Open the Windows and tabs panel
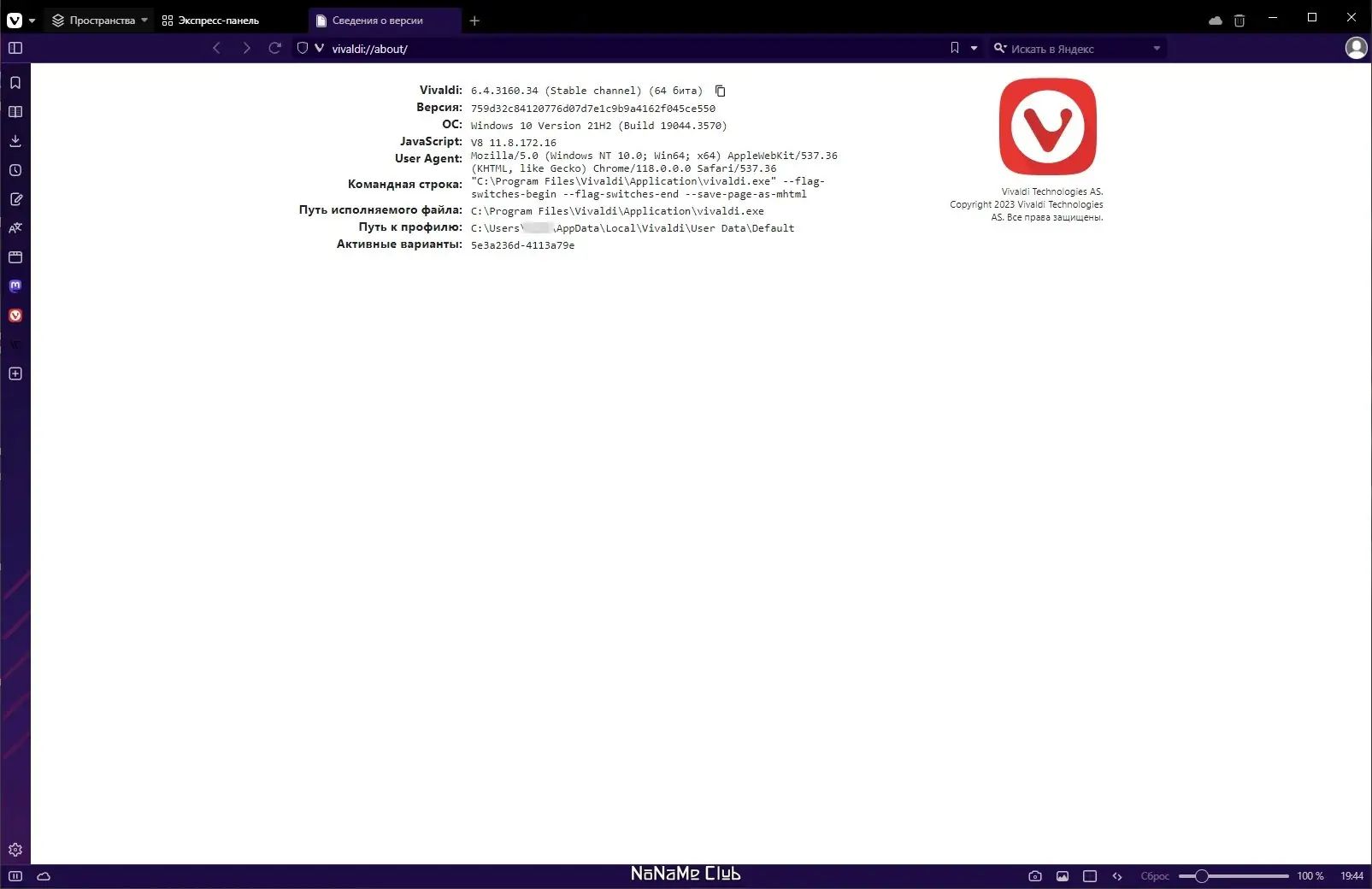Image resolution: width=1372 pixels, height=889 pixels. (15, 257)
